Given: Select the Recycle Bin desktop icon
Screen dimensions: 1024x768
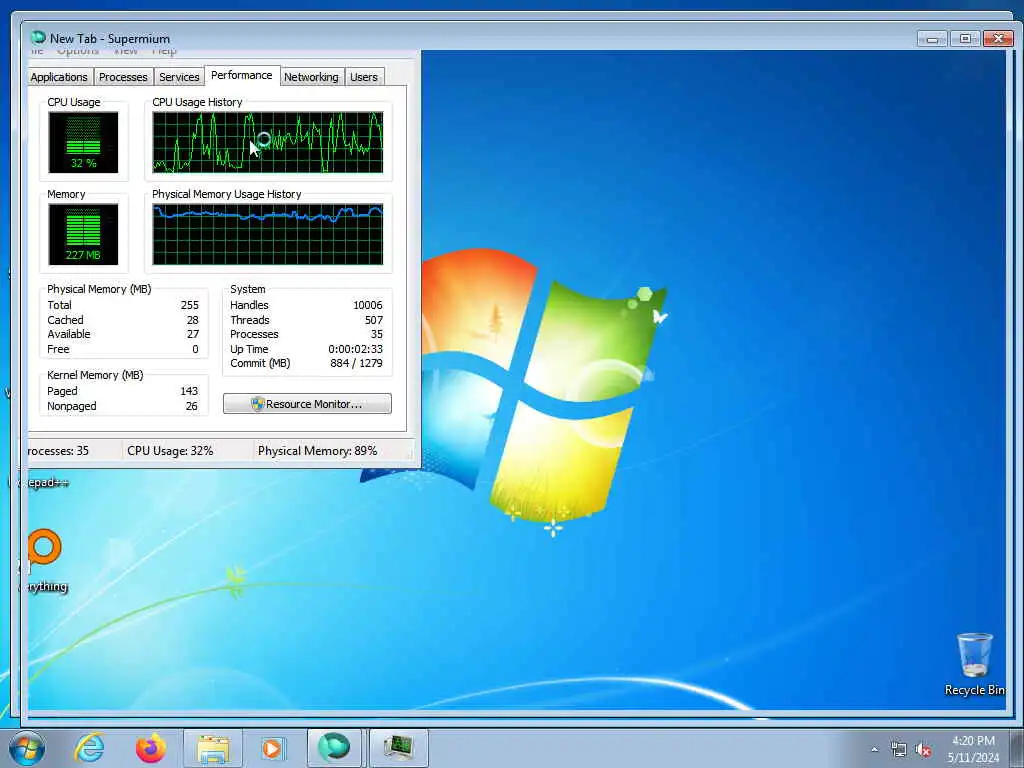Looking at the screenshot, I should 974,664.
